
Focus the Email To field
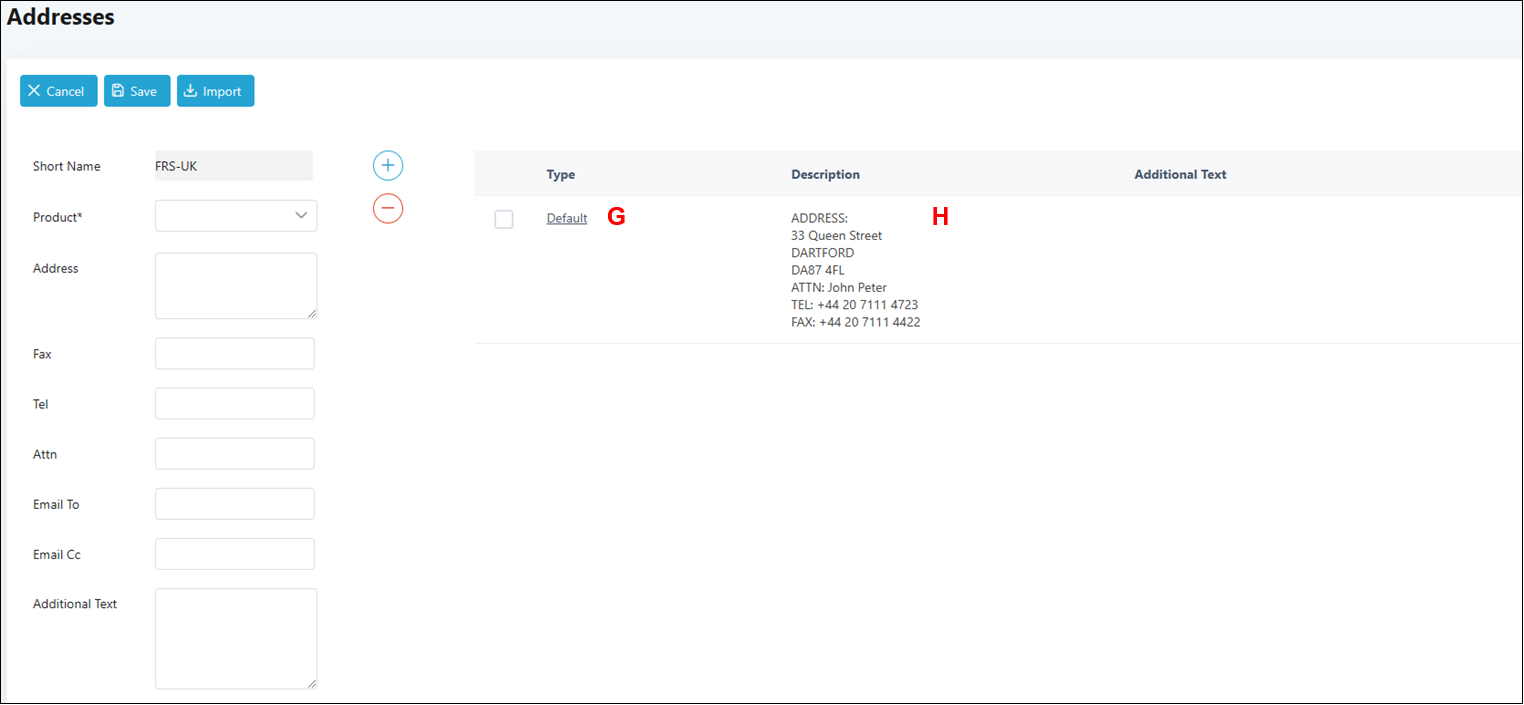point(235,504)
